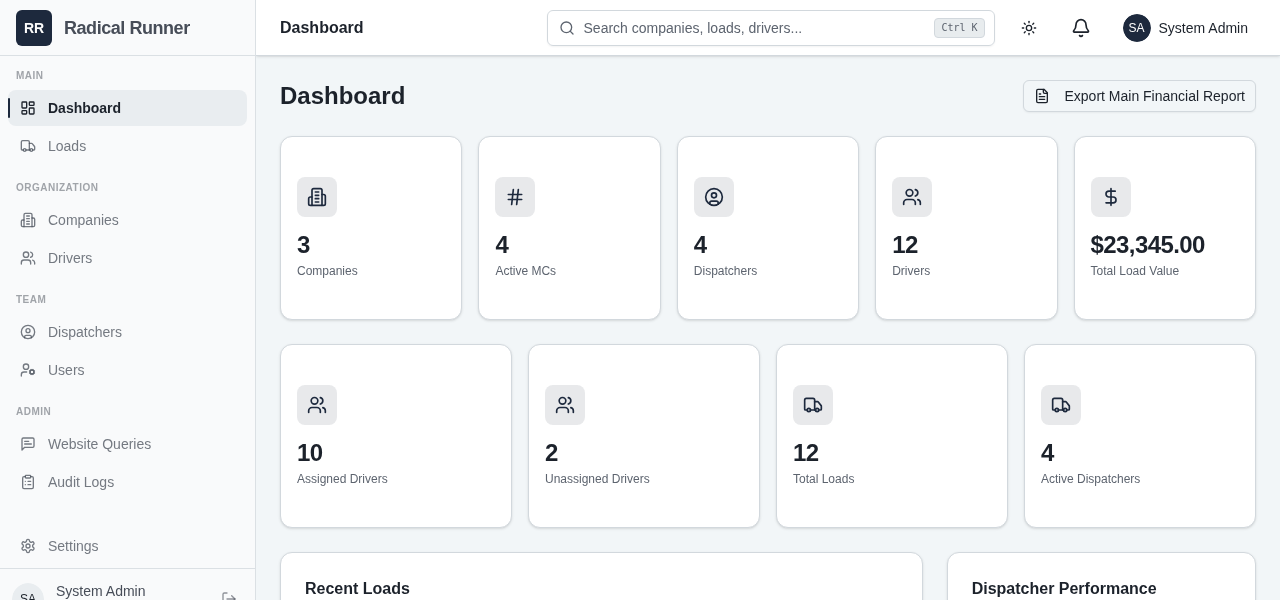The width and height of the screenshot is (1280, 600).
Task: Click the Recent Loads heading
Action: tap(357, 589)
